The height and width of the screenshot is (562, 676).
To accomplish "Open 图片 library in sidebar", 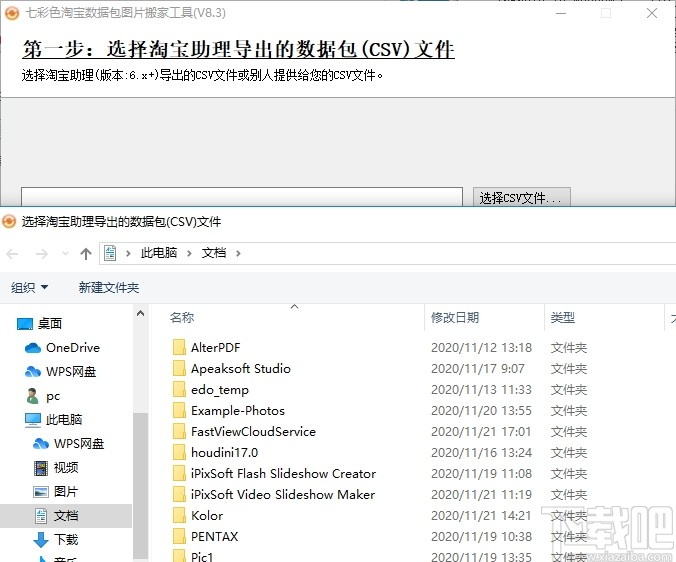I will [x=66, y=492].
